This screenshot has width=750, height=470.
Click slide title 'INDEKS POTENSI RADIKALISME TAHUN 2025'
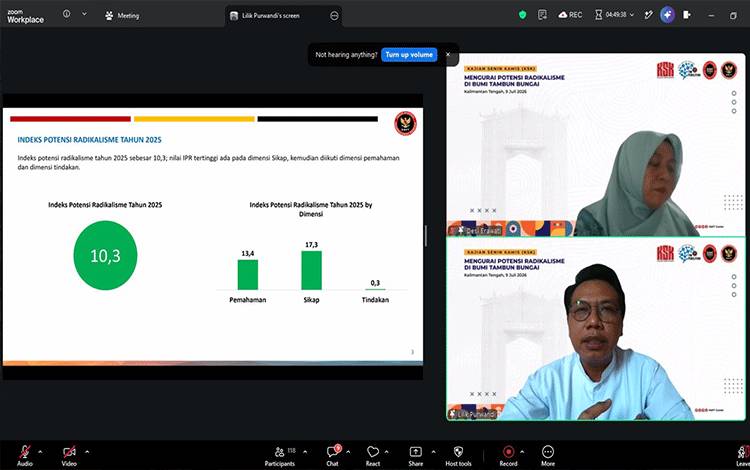tap(89, 140)
